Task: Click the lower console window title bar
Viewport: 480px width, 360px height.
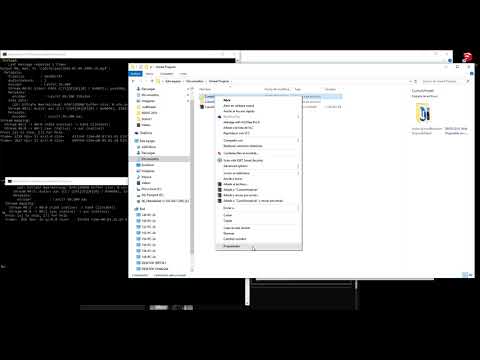Action: pyautogui.click(x=67, y=181)
